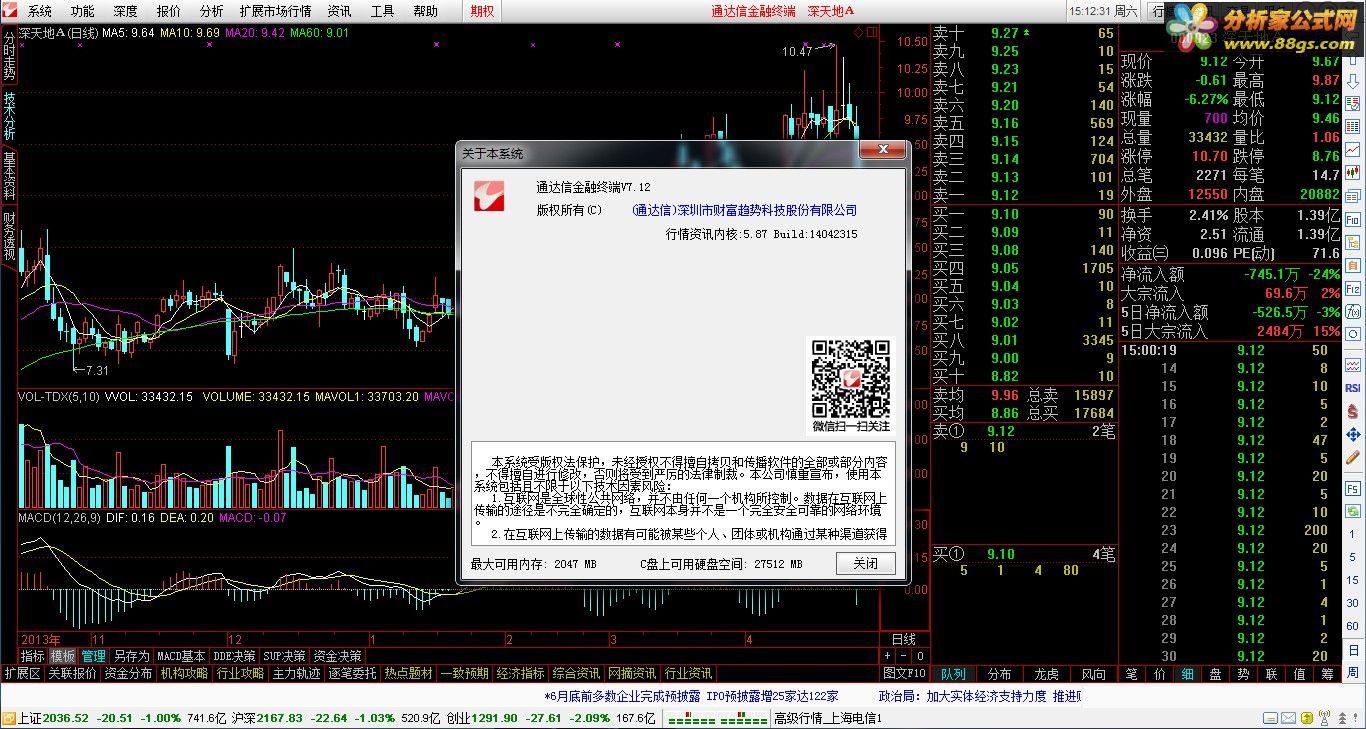Select the 30-minute period button
This screenshot has height=729, width=1366.
tap(1353, 603)
